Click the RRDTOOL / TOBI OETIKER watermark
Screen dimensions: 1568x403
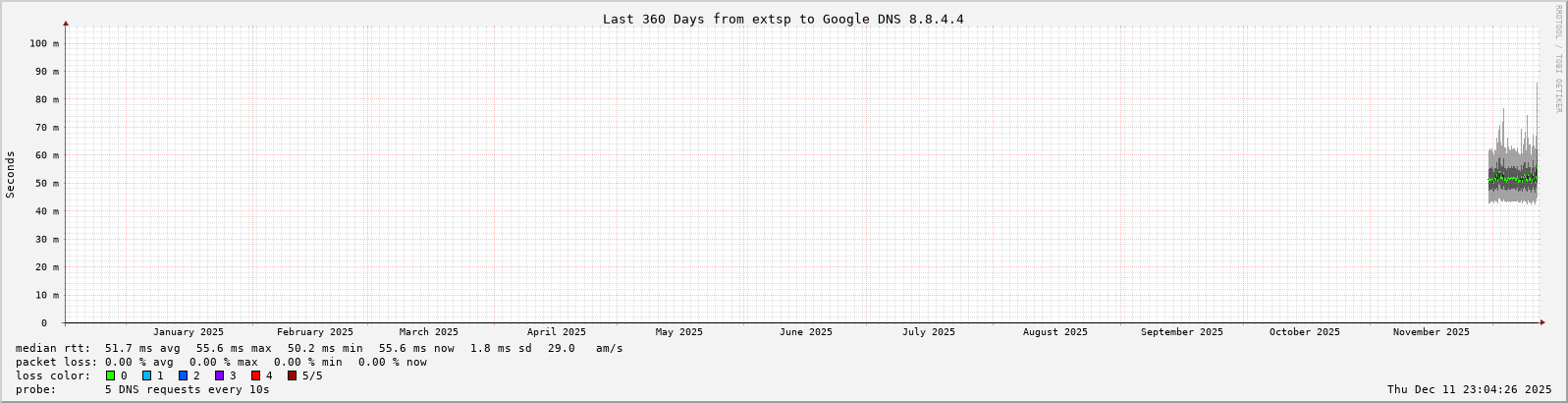tap(1558, 59)
